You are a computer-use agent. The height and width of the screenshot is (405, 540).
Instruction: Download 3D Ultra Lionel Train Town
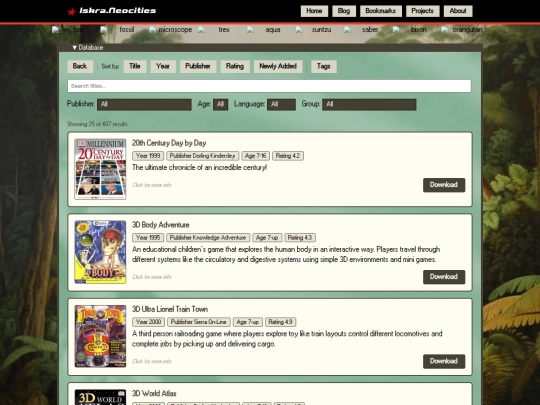tap(444, 361)
